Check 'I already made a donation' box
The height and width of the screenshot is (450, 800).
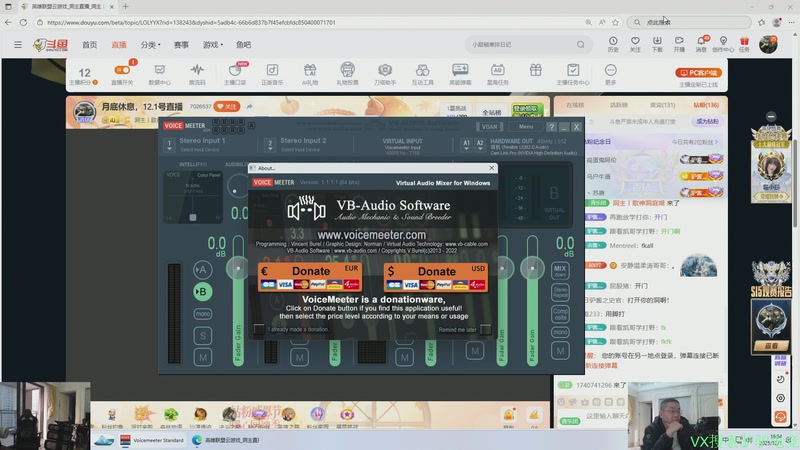click(259, 329)
